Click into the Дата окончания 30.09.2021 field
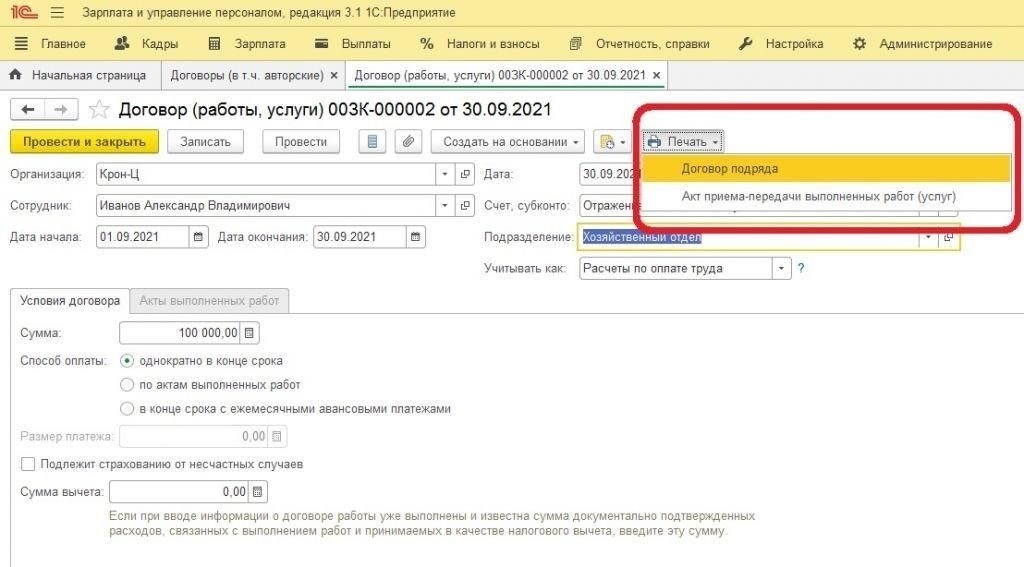The width and height of the screenshot is (1024, 567). 359,237
